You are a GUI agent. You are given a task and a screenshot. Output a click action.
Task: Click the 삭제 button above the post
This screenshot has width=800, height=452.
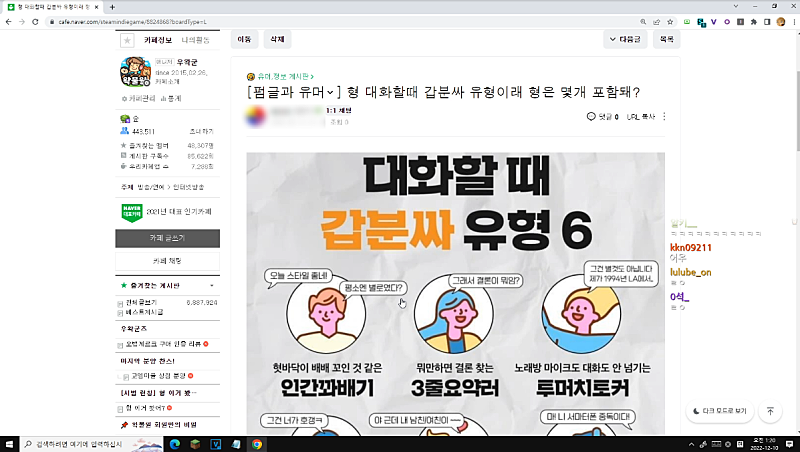click(277, 39)
